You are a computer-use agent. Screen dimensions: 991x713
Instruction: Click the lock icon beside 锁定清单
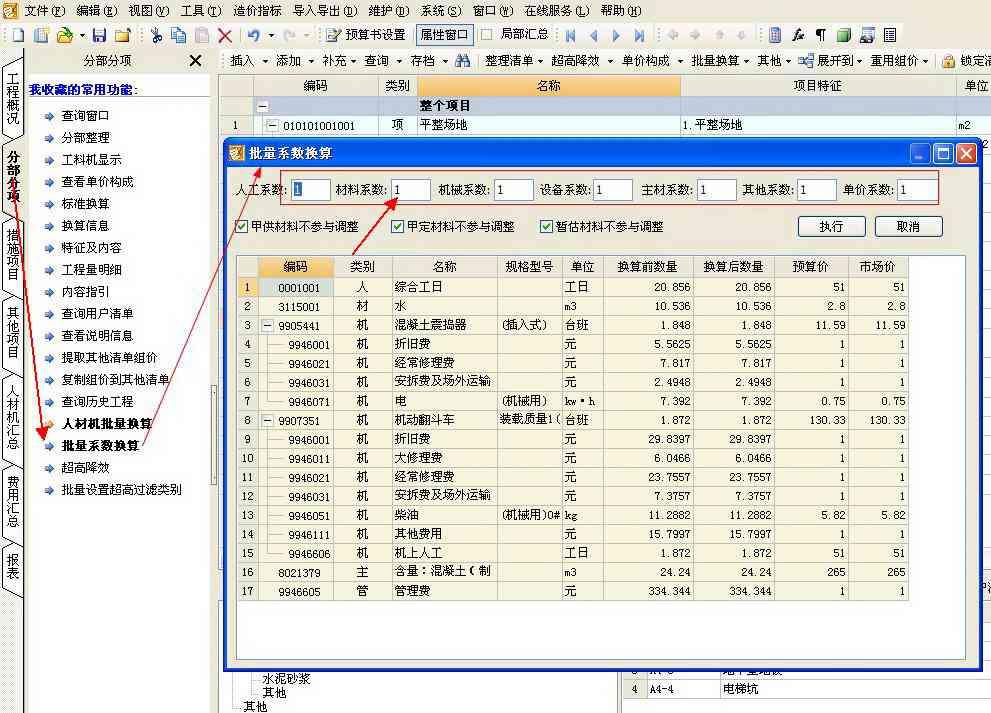[946, 60]
